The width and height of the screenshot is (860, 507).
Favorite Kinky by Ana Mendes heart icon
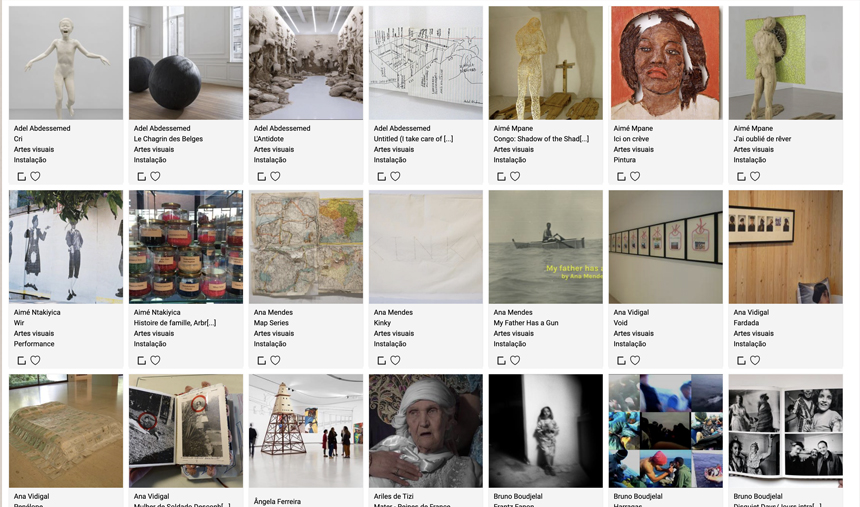click(x=395, y=360)
